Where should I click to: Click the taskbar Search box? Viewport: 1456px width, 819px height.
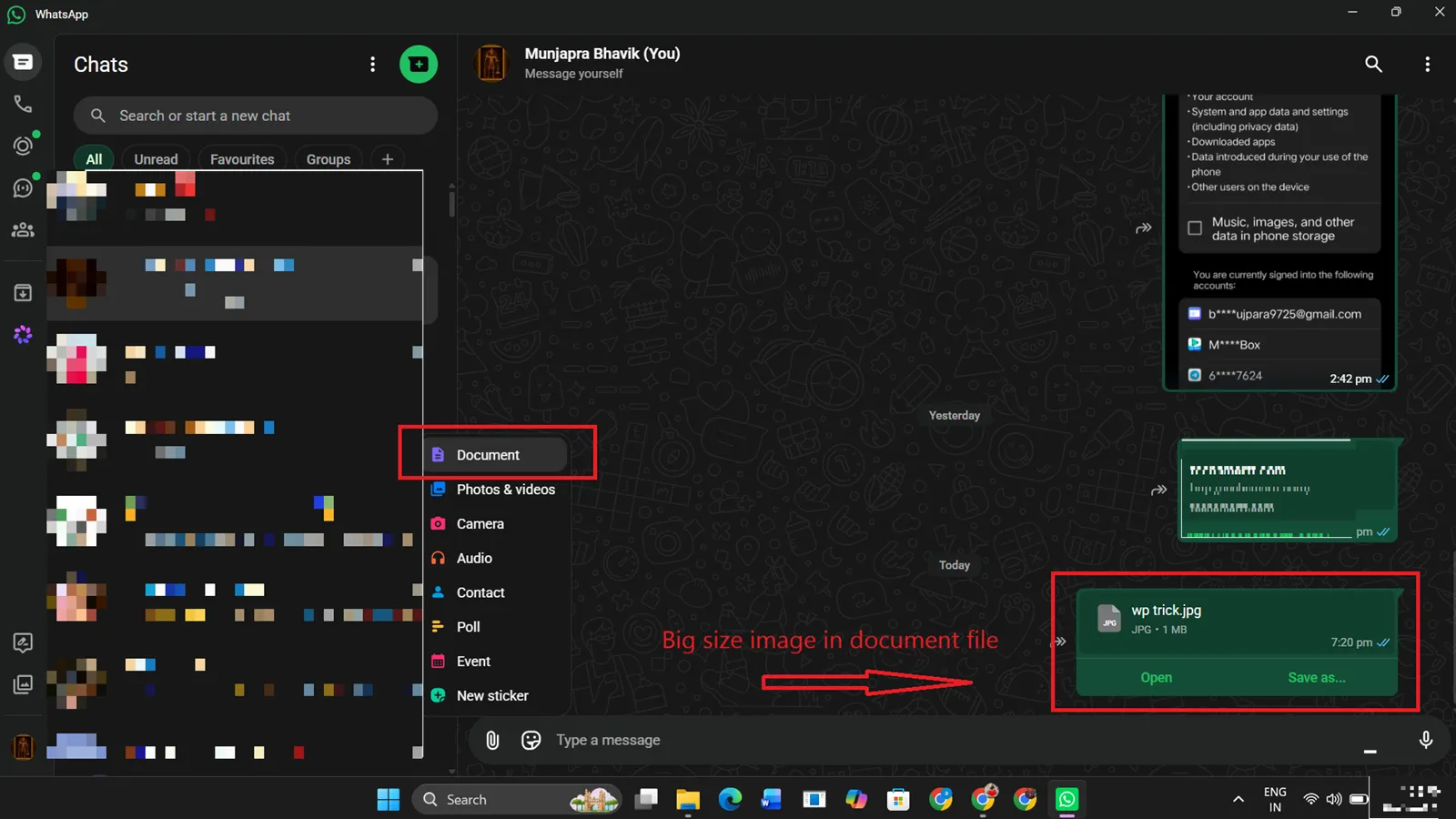tap(517, 799)
